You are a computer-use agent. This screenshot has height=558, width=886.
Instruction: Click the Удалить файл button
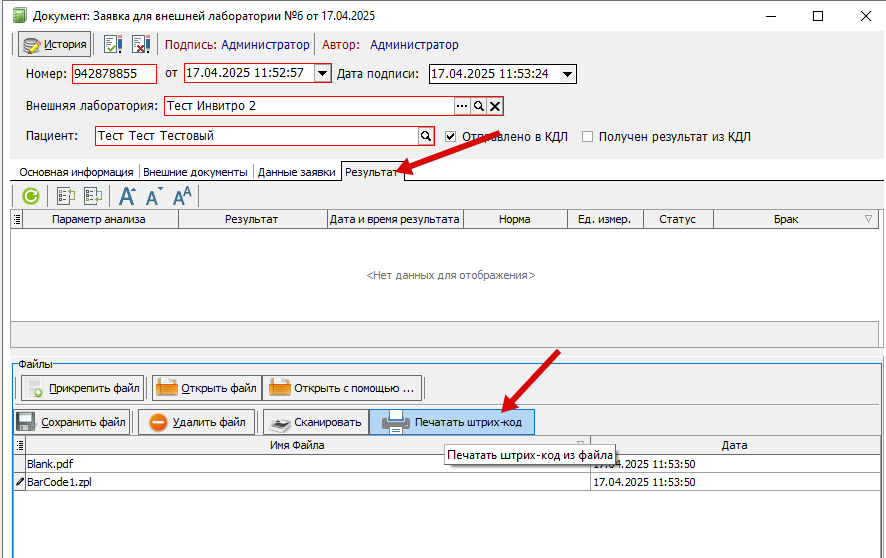point(197,422)
